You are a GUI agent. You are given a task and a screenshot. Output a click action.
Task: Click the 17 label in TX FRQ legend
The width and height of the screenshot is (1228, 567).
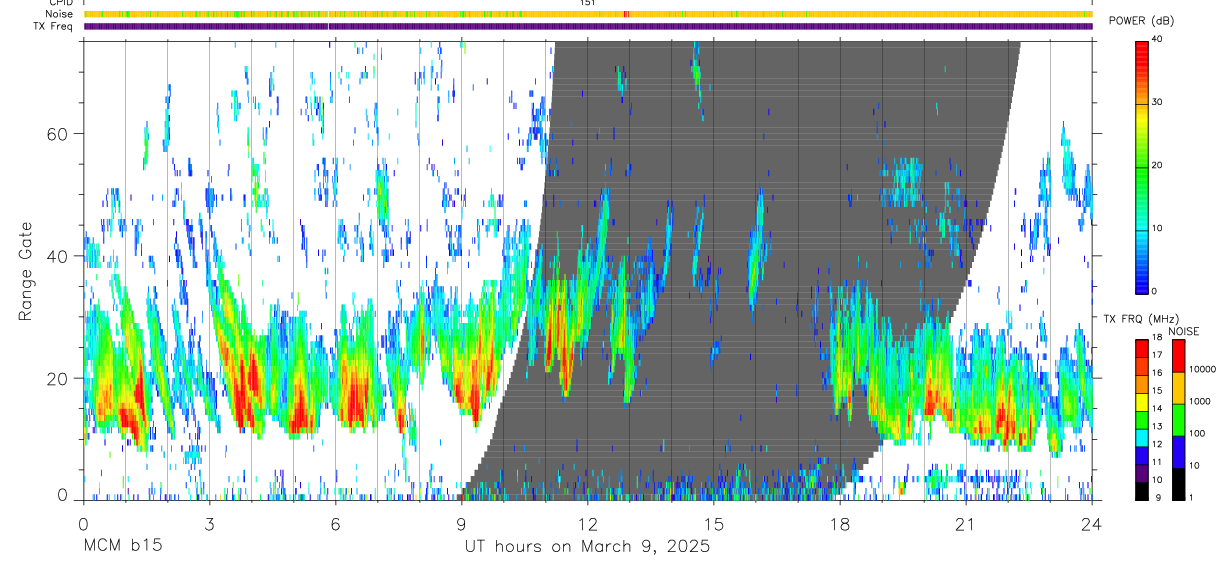tap(1156, 355)
